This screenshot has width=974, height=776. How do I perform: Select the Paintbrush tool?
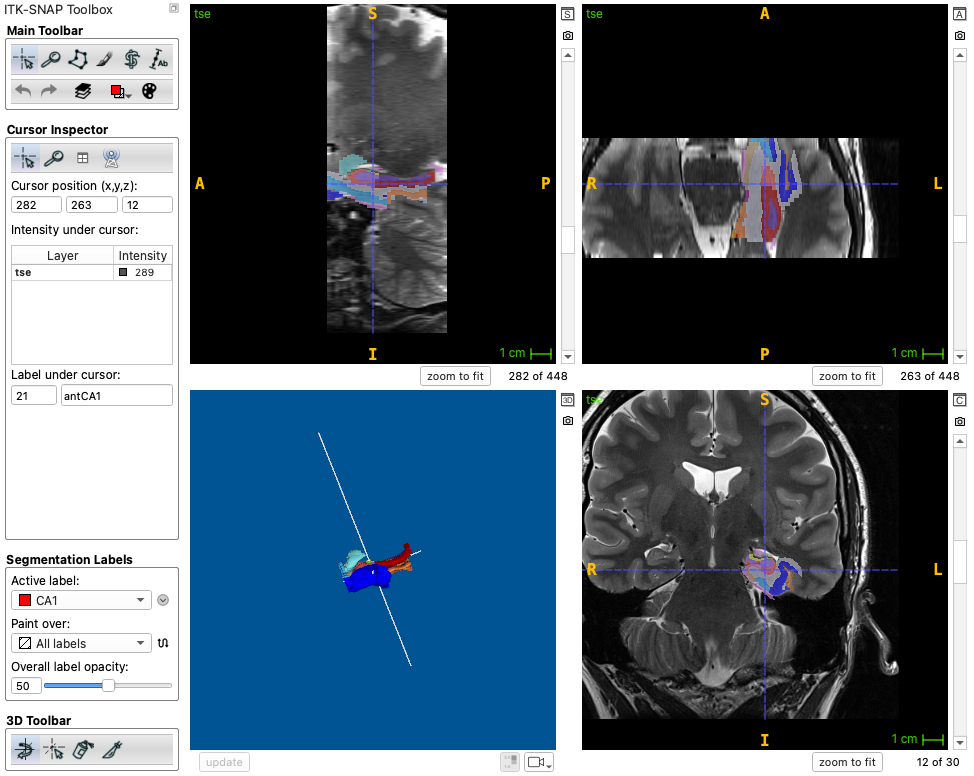tap(104, 60)
